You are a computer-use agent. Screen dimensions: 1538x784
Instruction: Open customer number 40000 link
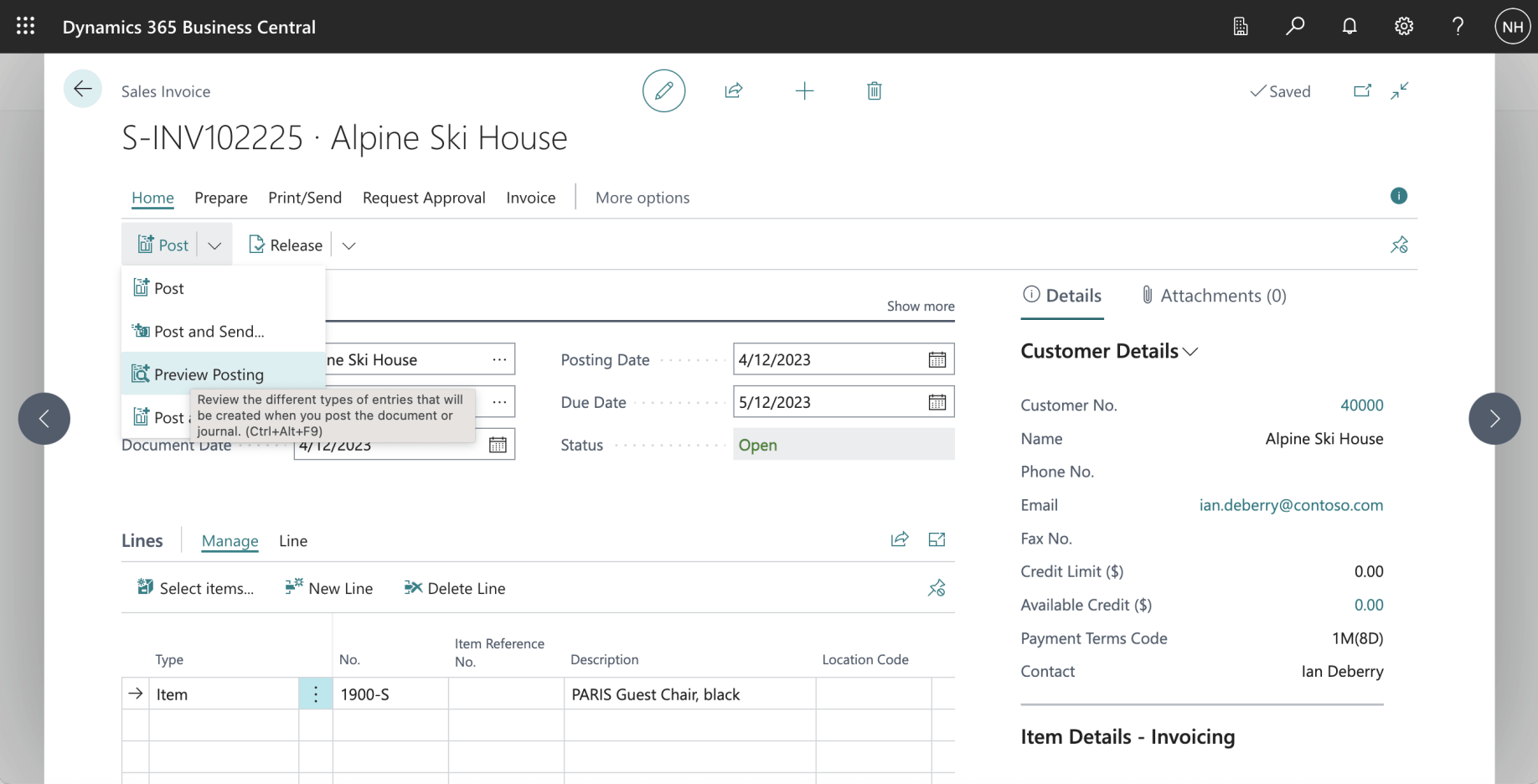pyautogui.click(x=1361, y=405)
